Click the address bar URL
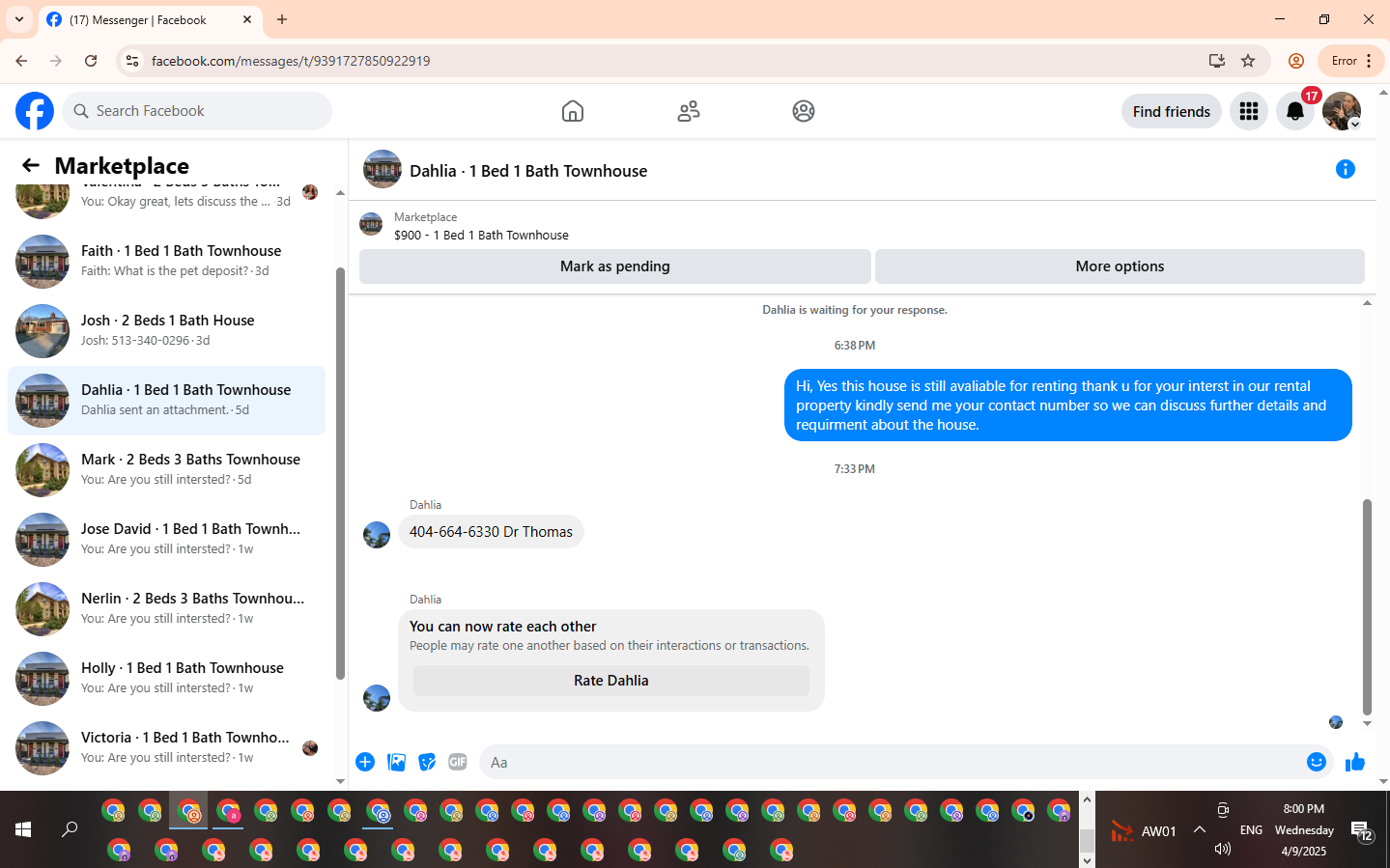 [x=291, y=61]
